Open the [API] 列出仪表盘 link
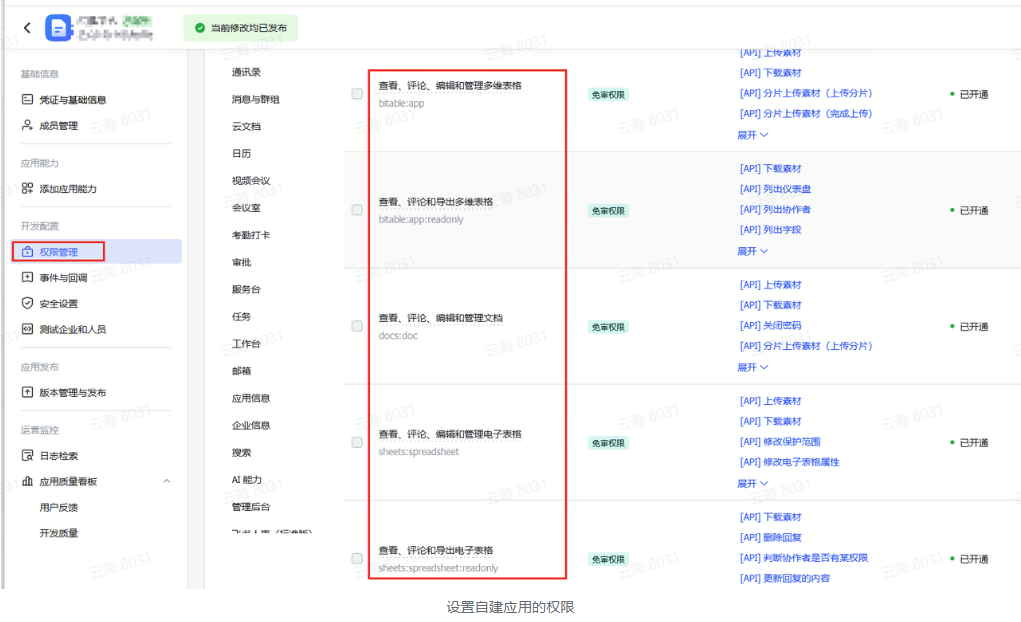Image resolution: width=1021 pixels, height=622 pixels. pos(775,189)
